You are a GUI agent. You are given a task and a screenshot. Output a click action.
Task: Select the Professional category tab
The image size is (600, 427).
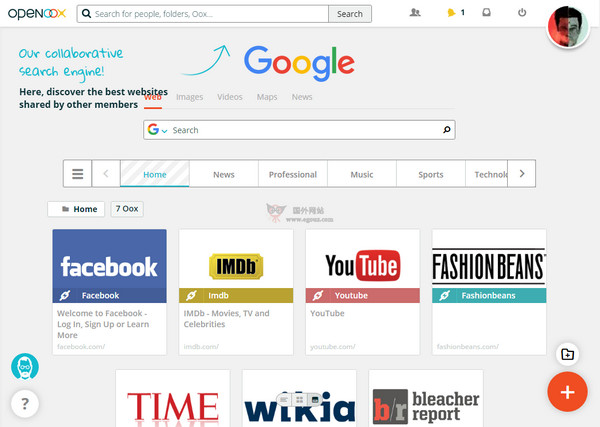pyautogui.click(x=293, y=174)
